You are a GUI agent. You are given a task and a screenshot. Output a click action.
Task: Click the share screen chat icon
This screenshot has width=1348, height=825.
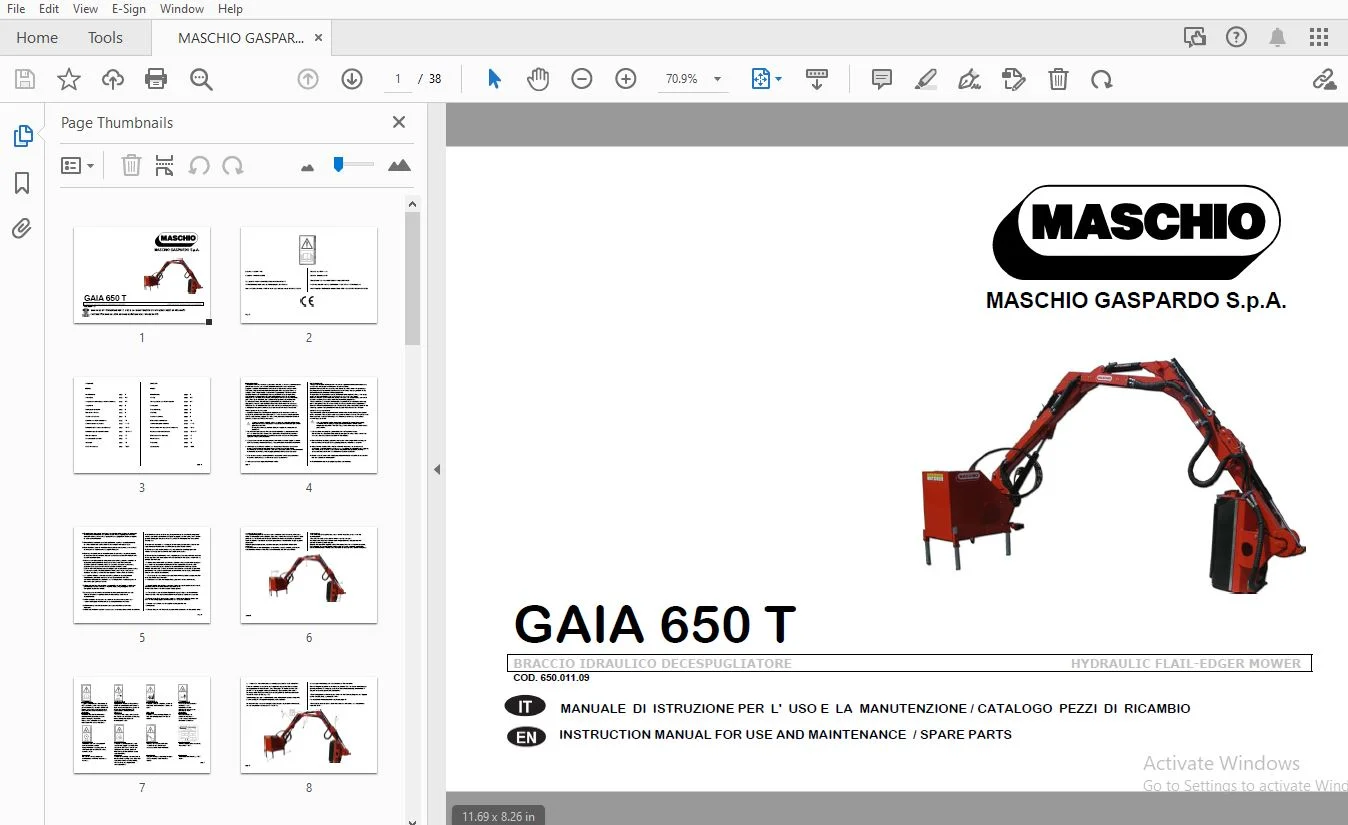coord(1195,38)
